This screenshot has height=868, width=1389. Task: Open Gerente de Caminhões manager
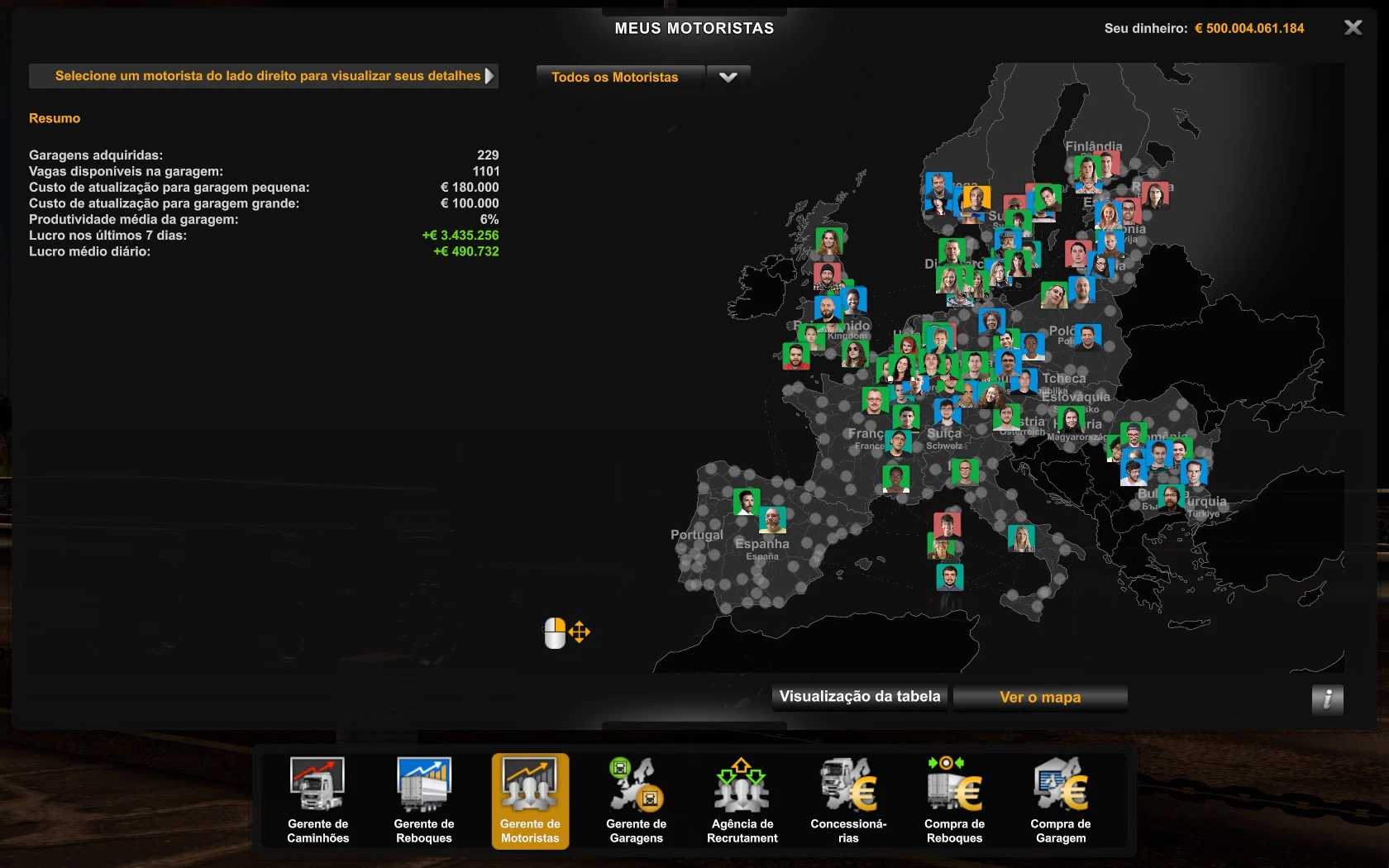pyautogui.click(x=317, y=799)
